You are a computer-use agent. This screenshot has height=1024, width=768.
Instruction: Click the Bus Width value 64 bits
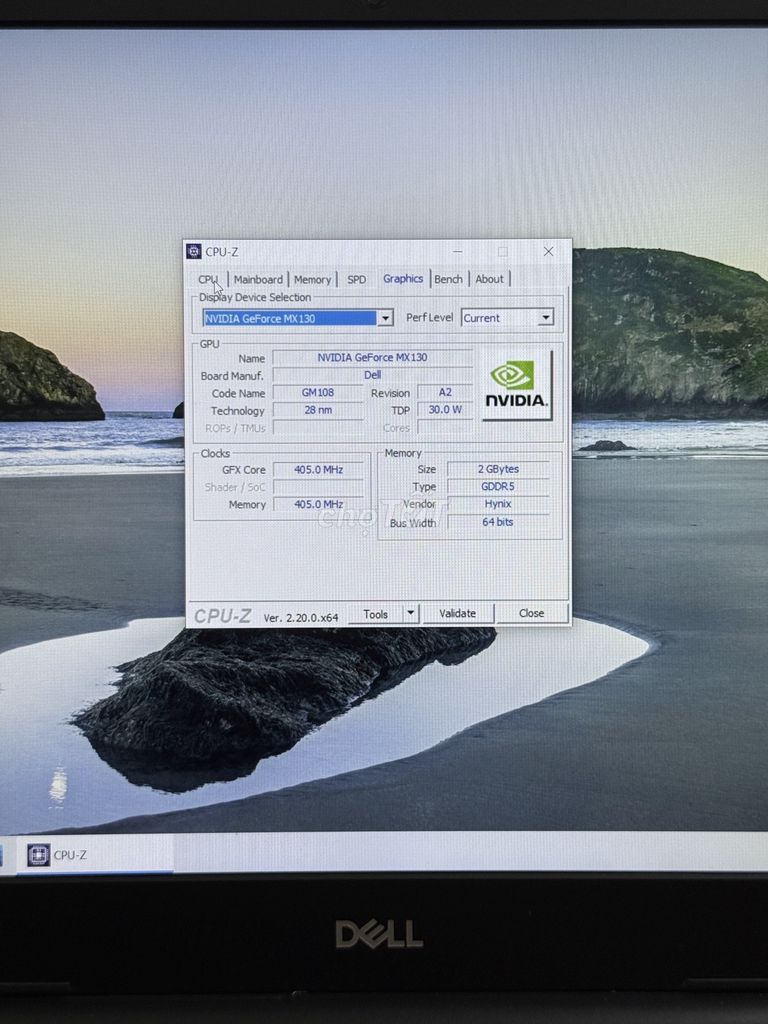click(498, 522)
